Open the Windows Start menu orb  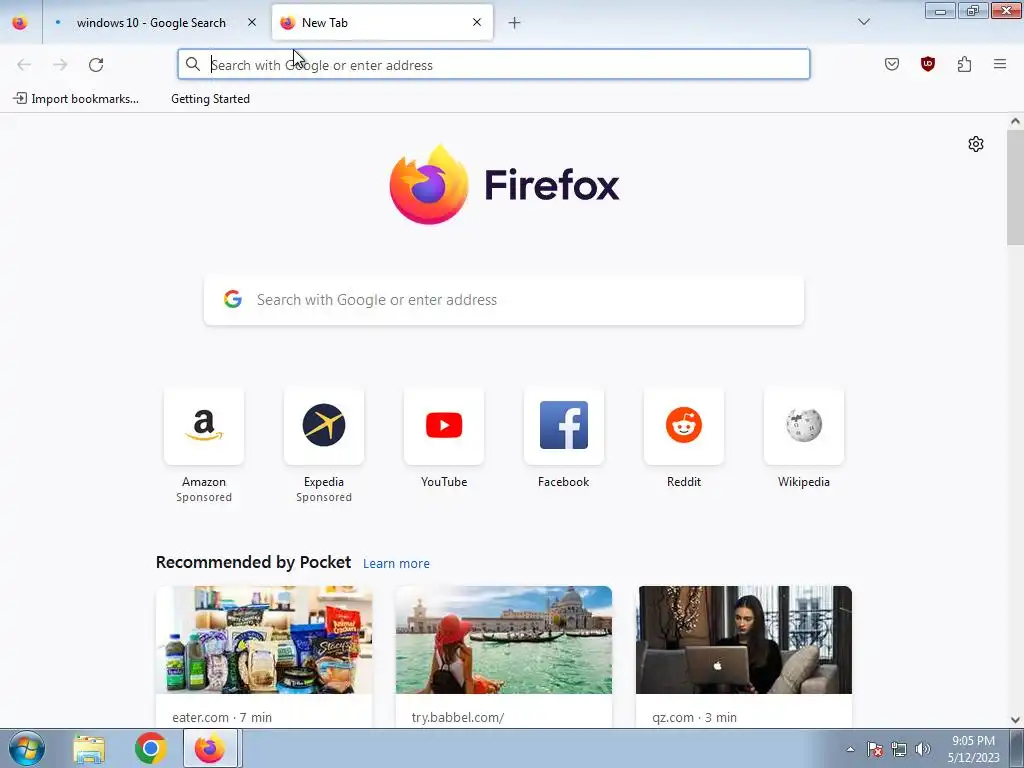(26, 748)
